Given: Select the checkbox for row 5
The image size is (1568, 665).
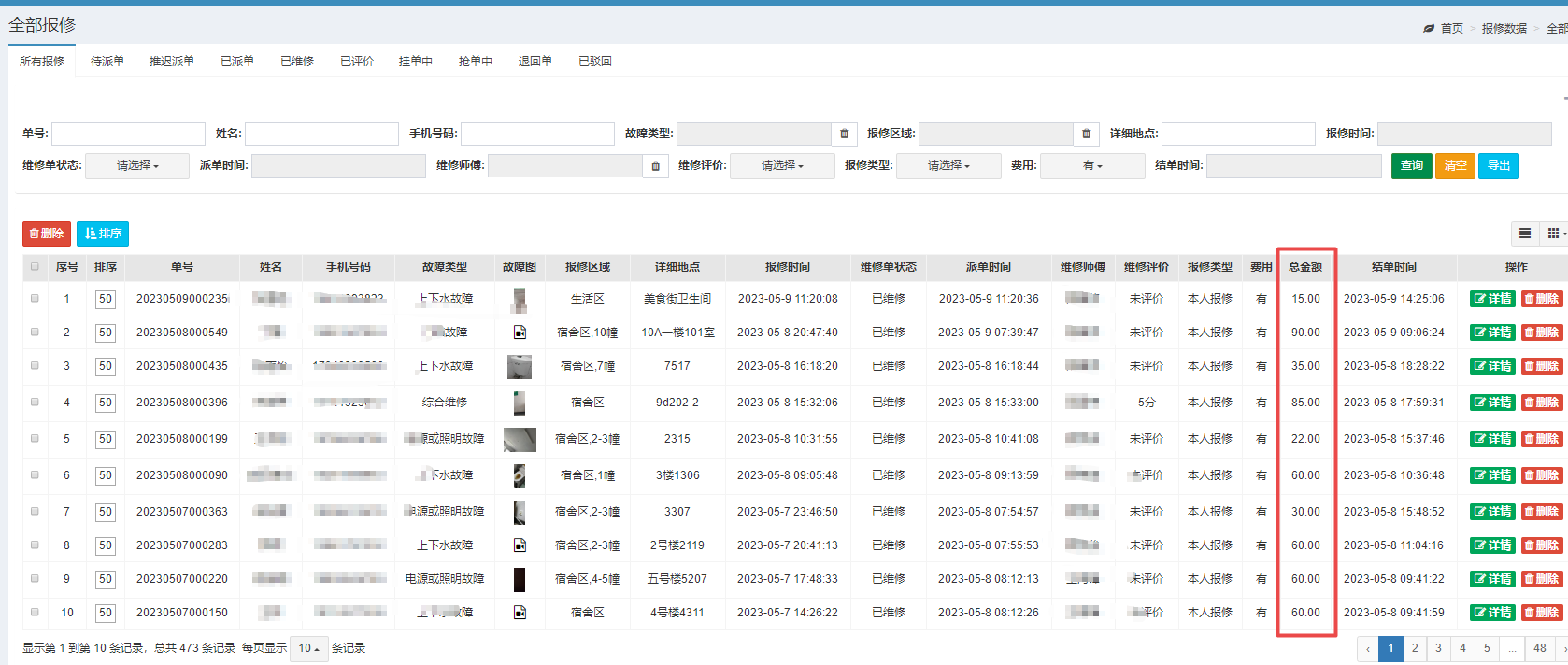Looking at the screenshot, I should [36, 438].
